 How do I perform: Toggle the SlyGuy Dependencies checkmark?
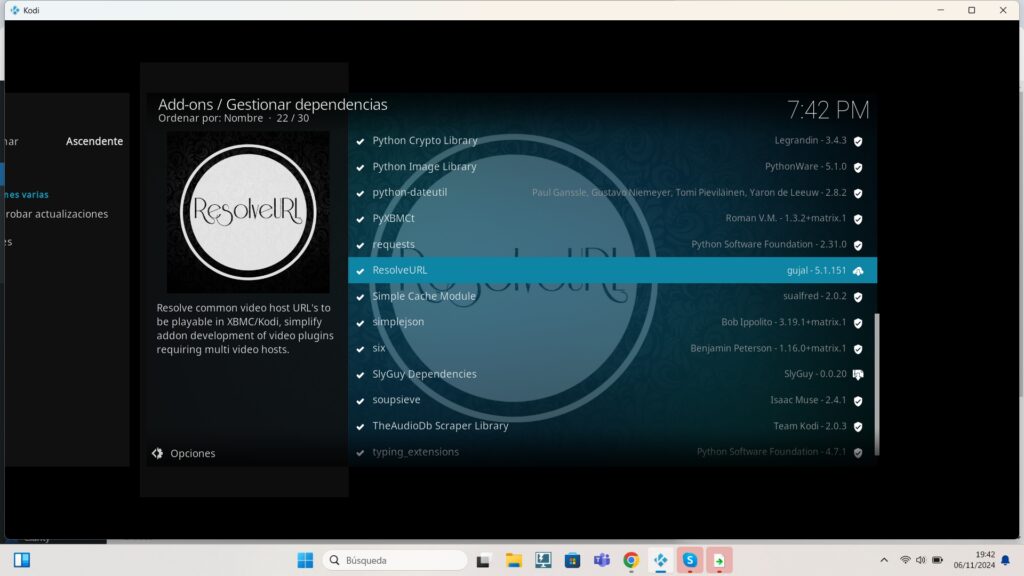click(360, 374)
